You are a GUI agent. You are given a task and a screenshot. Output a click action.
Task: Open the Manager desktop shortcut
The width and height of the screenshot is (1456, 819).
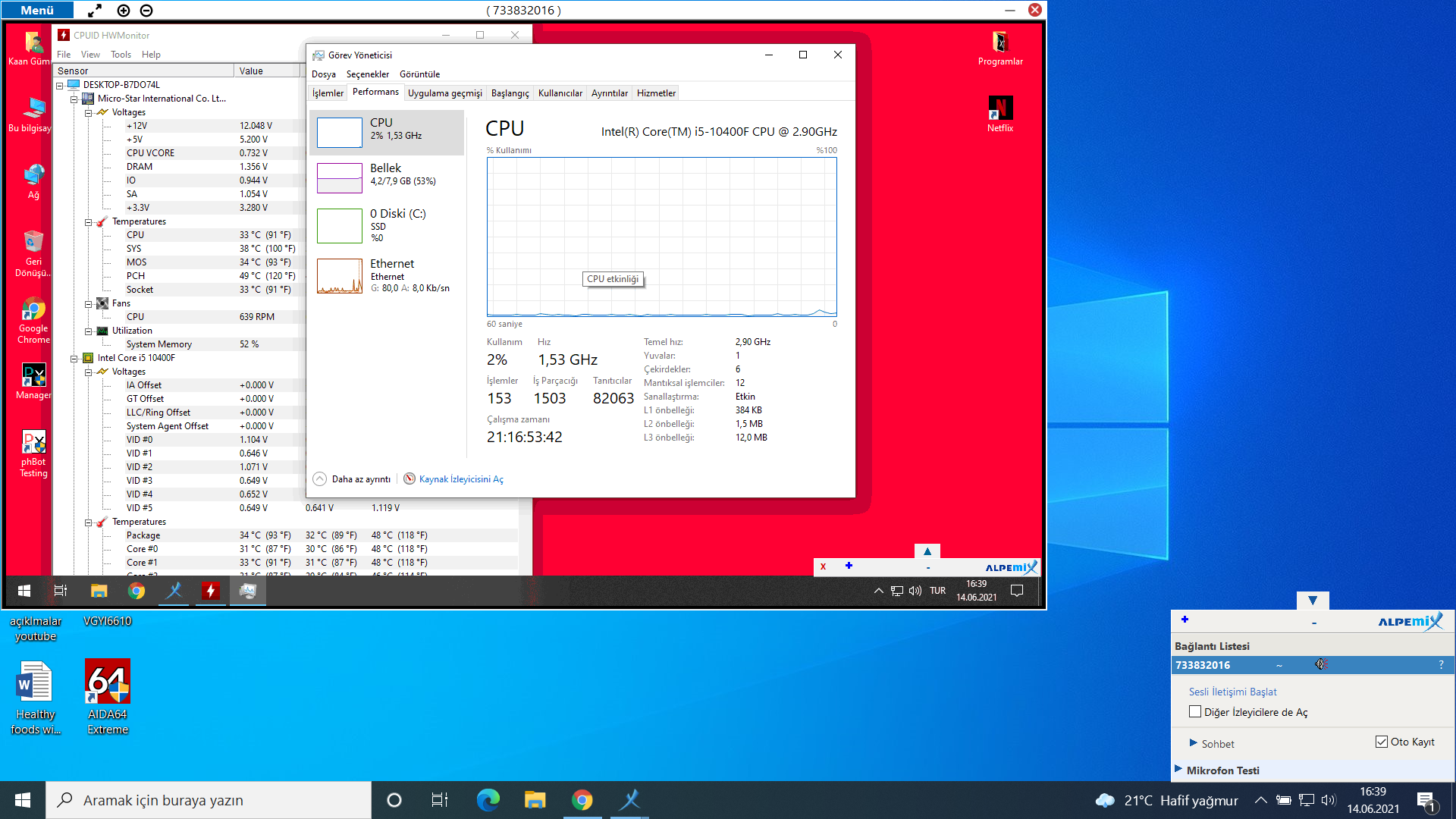[x=33, y=381]
